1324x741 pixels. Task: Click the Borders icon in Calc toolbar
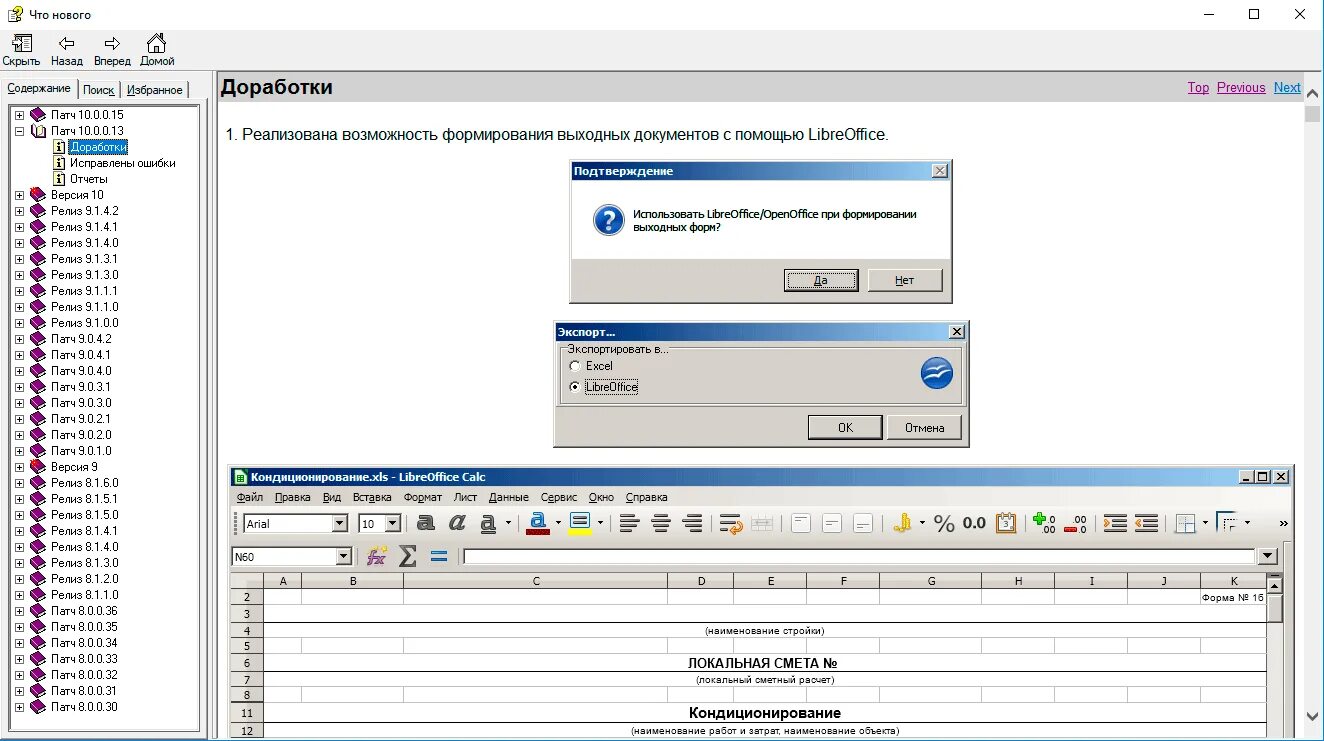[x=1186, y=523]
